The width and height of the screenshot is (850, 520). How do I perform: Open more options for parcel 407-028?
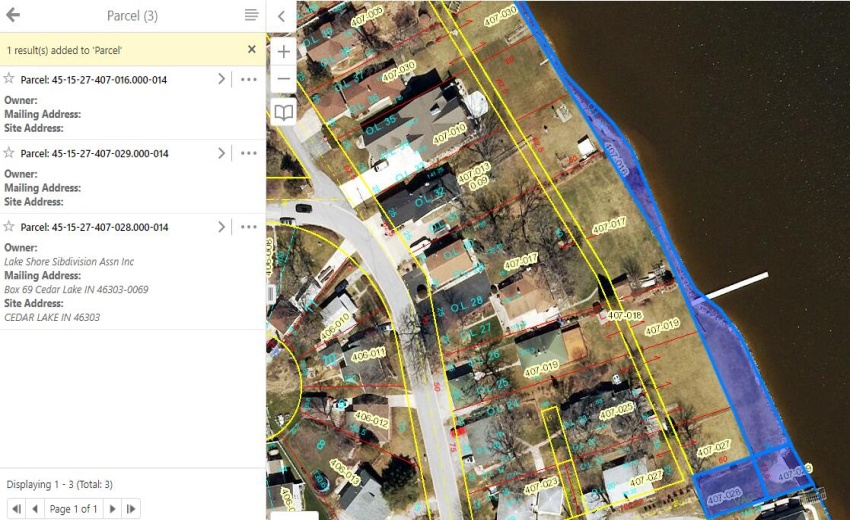coord(249,227)
